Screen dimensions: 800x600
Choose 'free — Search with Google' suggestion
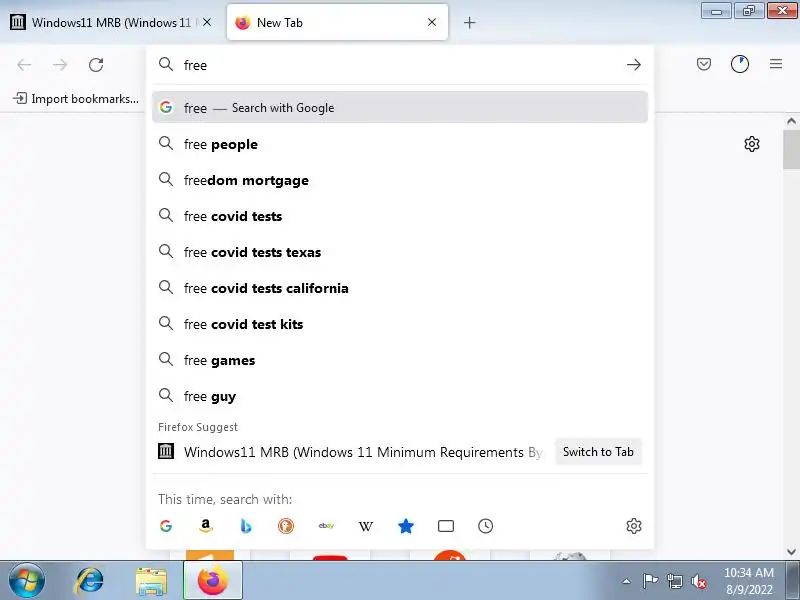coord(400,108)
